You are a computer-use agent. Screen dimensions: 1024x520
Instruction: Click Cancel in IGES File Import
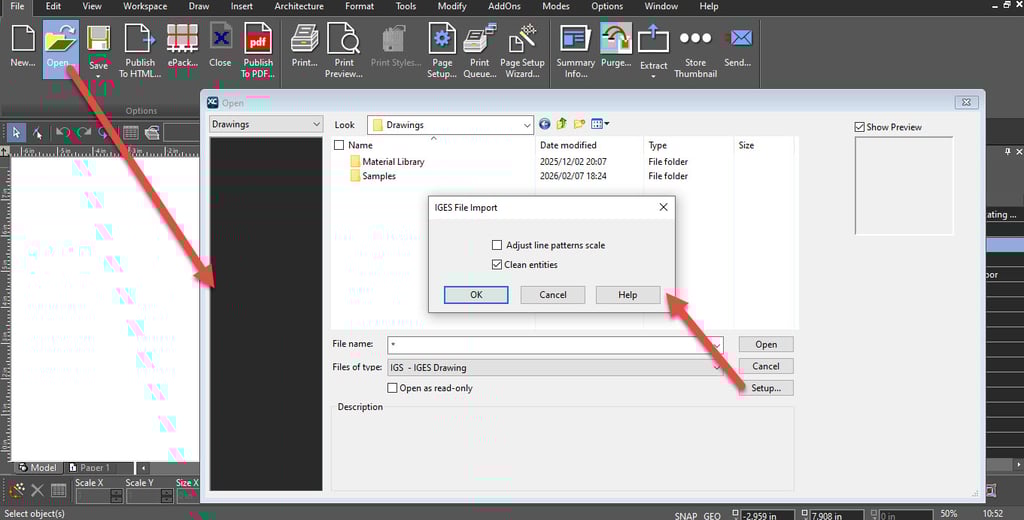click(552, 295)
